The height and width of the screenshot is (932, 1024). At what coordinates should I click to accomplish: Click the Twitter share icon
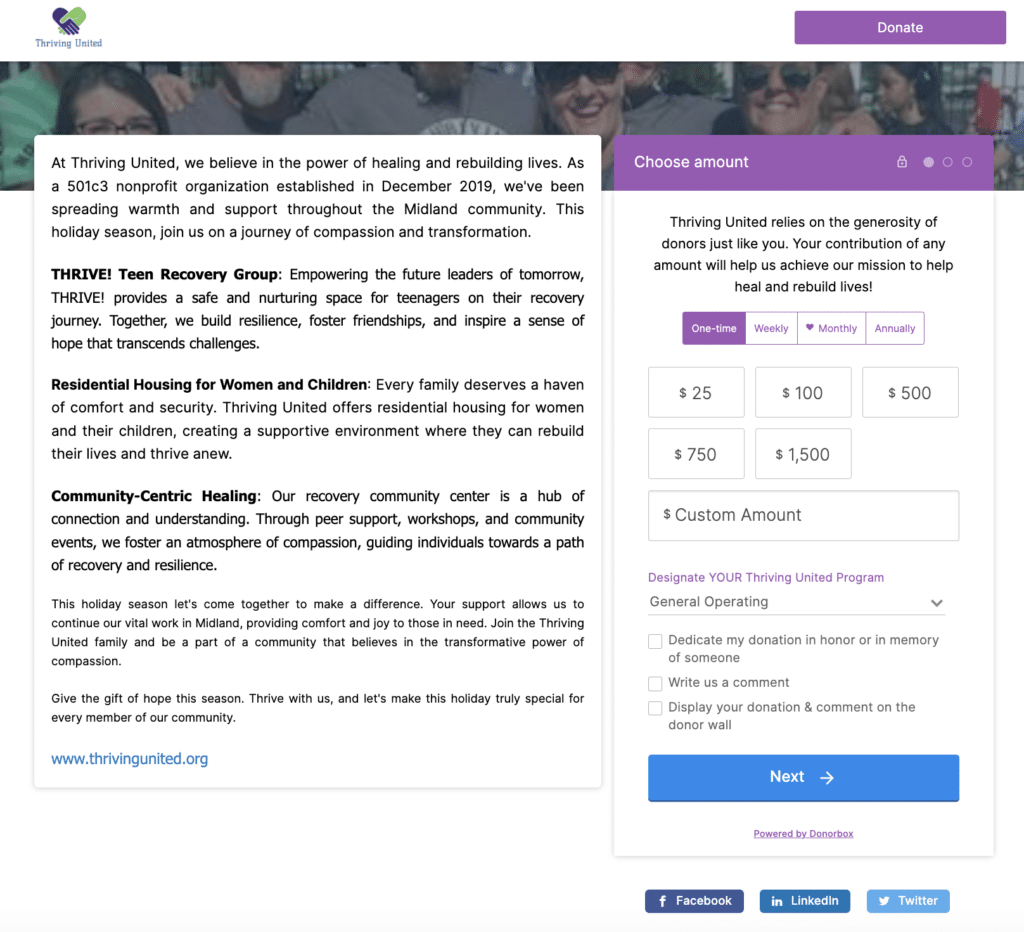coord(882,900)
